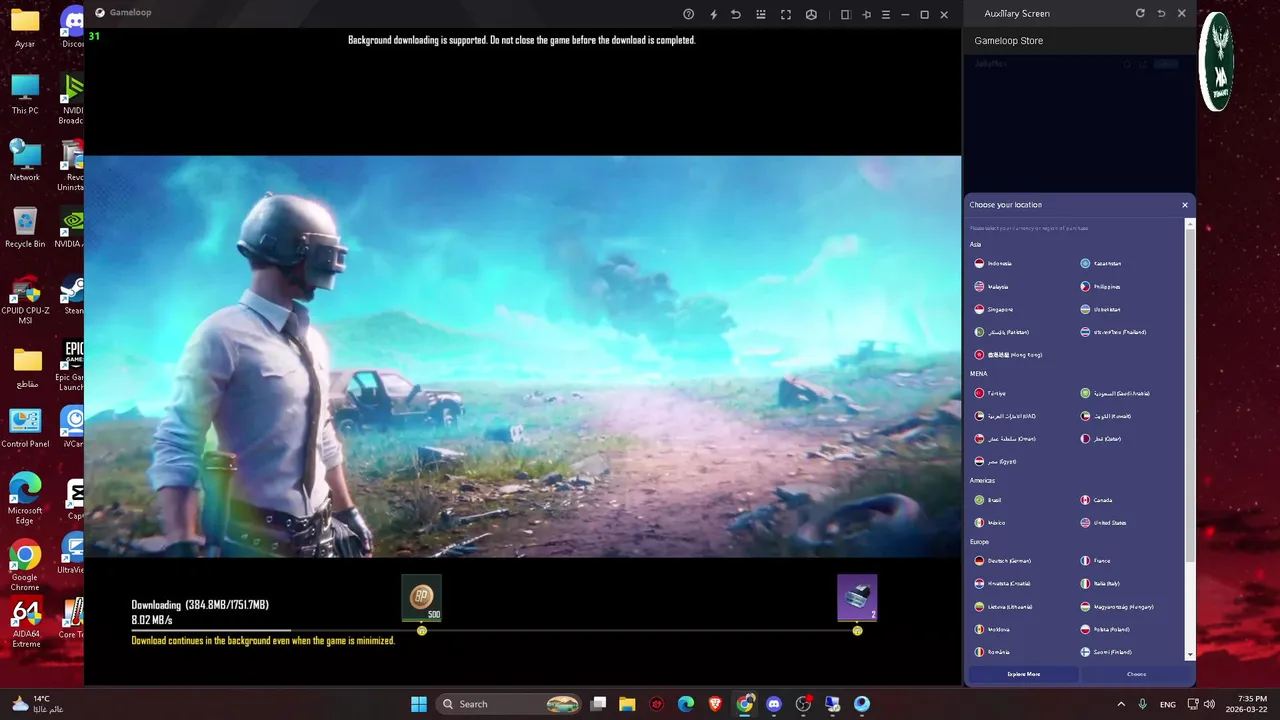Select Malaysia as location
Screen dimensions: 1280x720
pos(991,286)
